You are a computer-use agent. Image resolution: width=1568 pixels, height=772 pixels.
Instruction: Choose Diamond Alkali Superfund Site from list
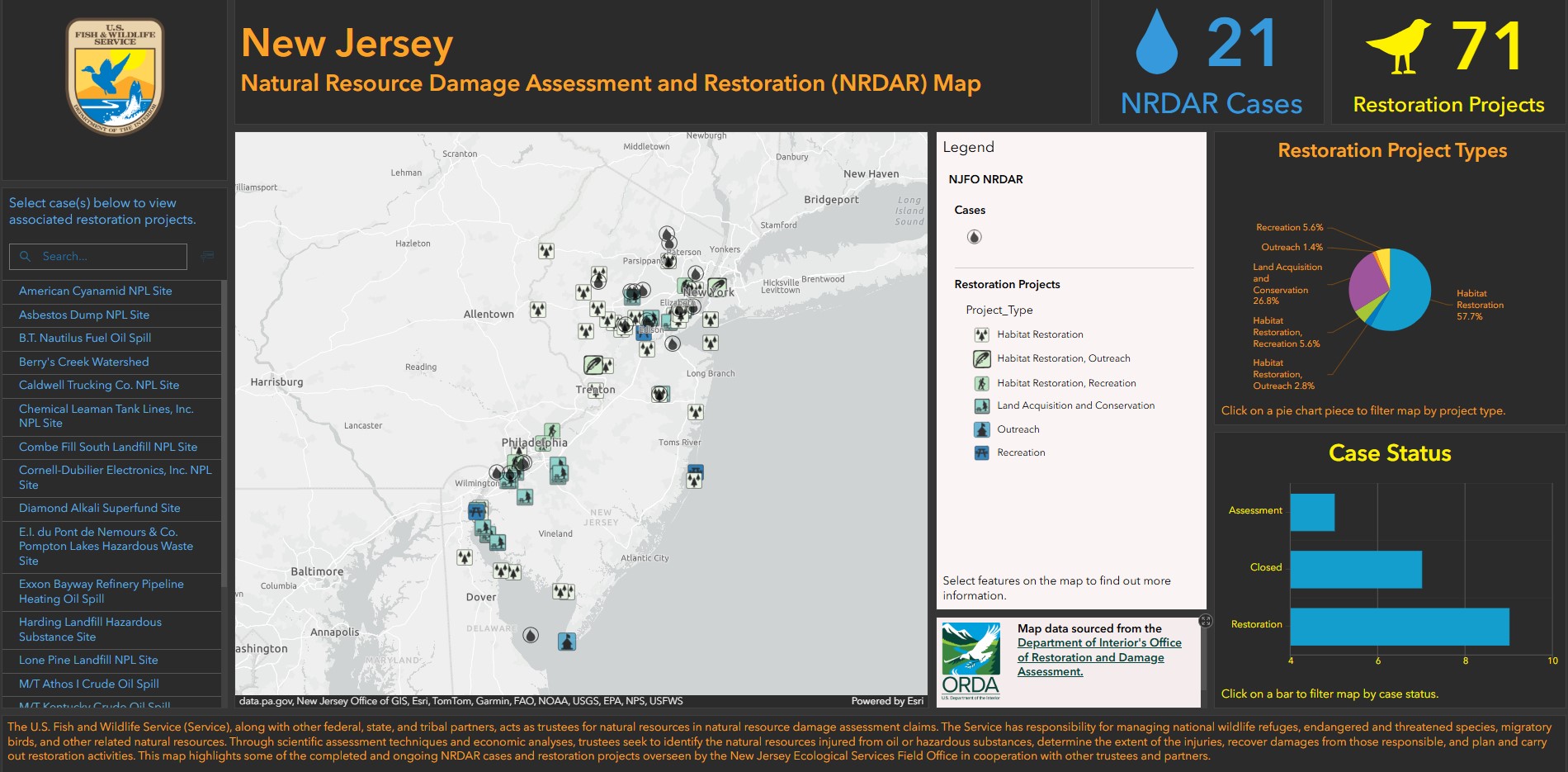coord(100,509)
